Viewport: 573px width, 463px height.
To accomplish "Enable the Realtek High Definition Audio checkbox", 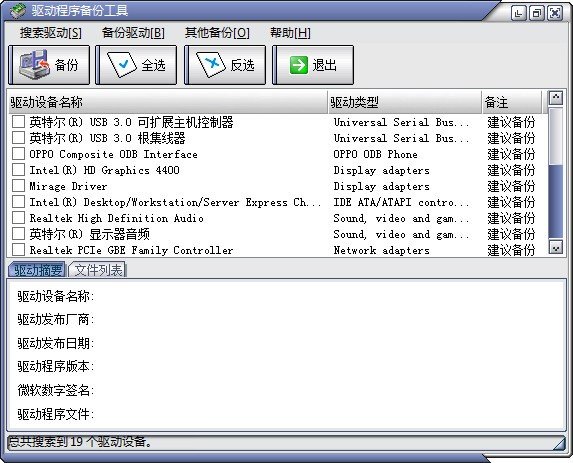I will [x=18, y=218].
